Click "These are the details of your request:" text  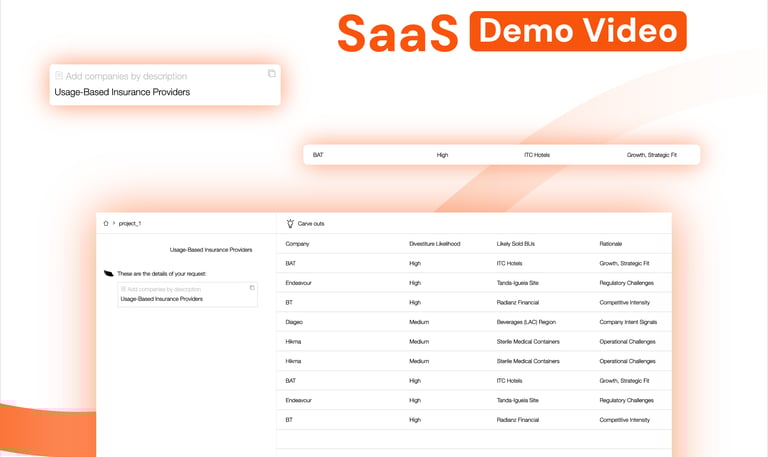point(162,274)
